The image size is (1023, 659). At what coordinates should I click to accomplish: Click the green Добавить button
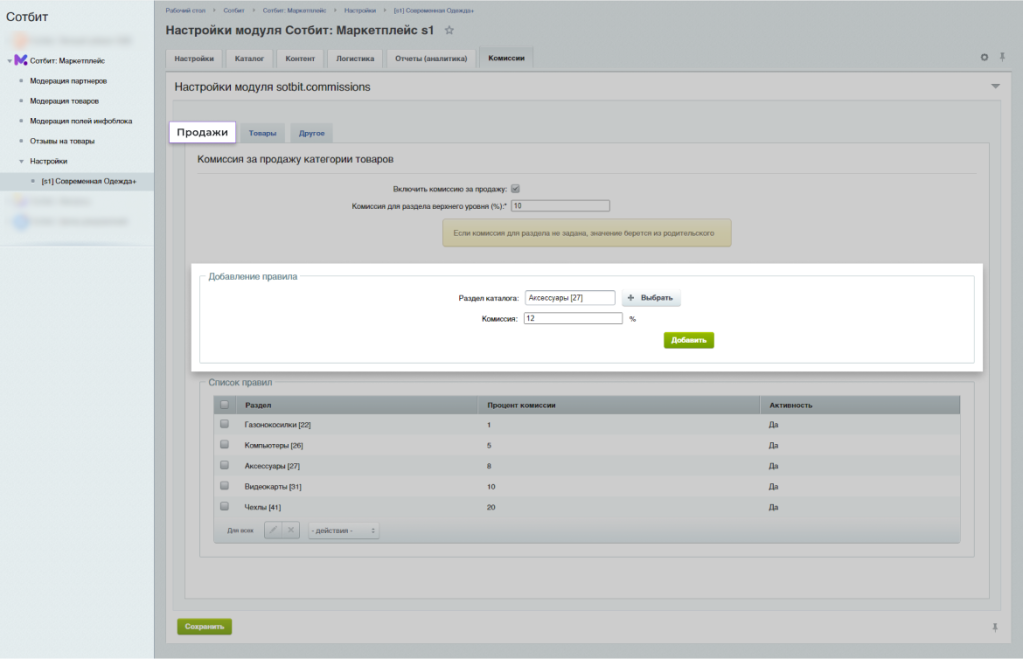point(689,340)
